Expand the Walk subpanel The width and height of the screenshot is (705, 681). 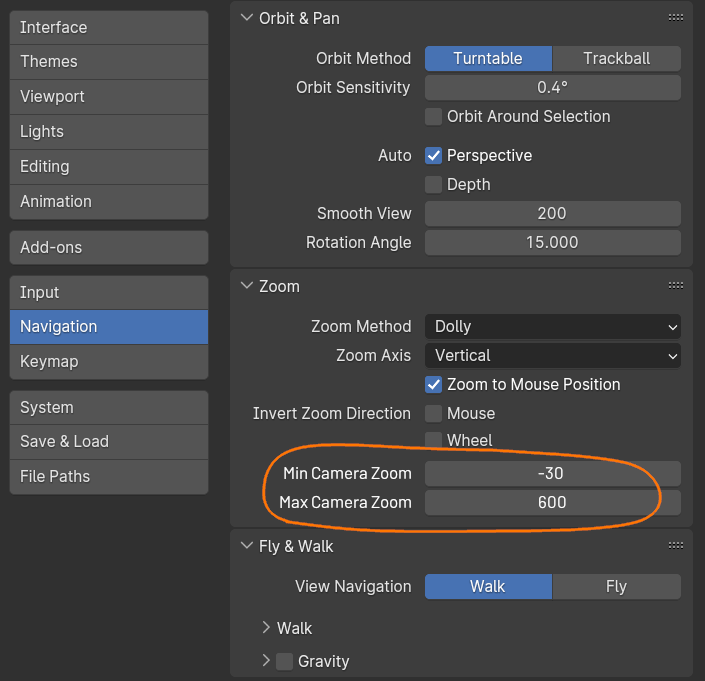[x=266, y=628]
